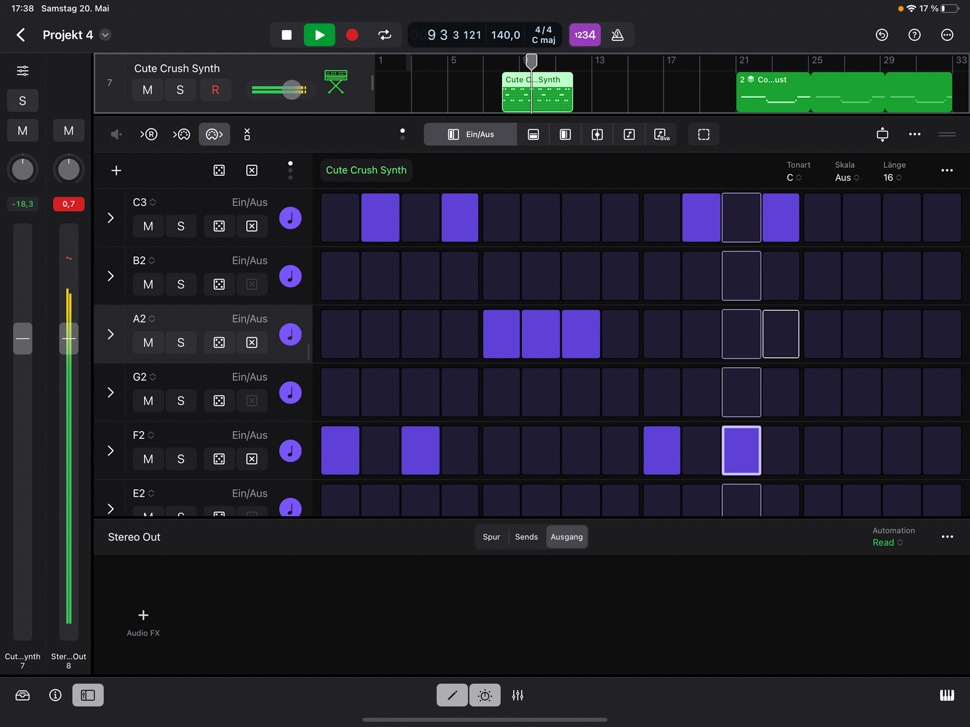The width and height of the screenshot is (970, 727).
Task: Open the mixer faders icon at bottom
Action: [x=518, y=695]
